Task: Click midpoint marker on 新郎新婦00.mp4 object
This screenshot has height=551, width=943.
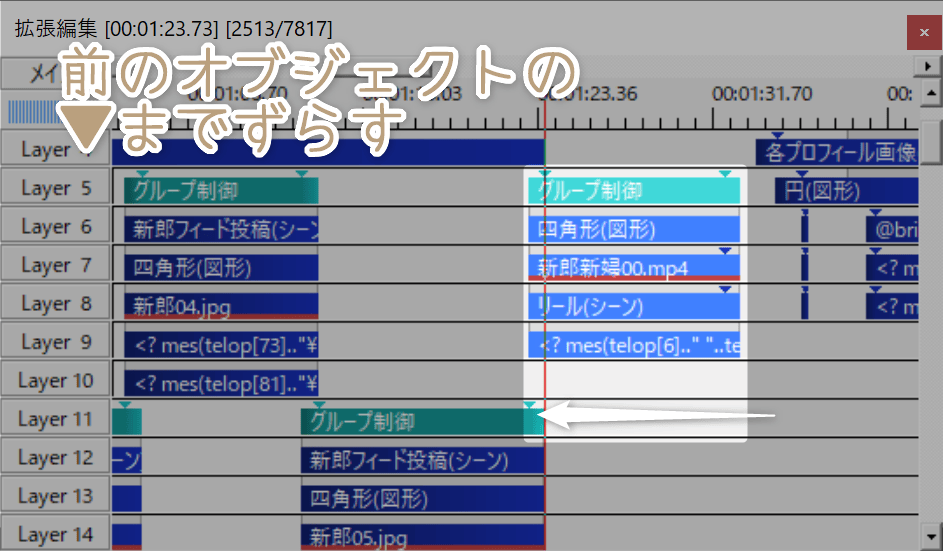Action: 725,251
